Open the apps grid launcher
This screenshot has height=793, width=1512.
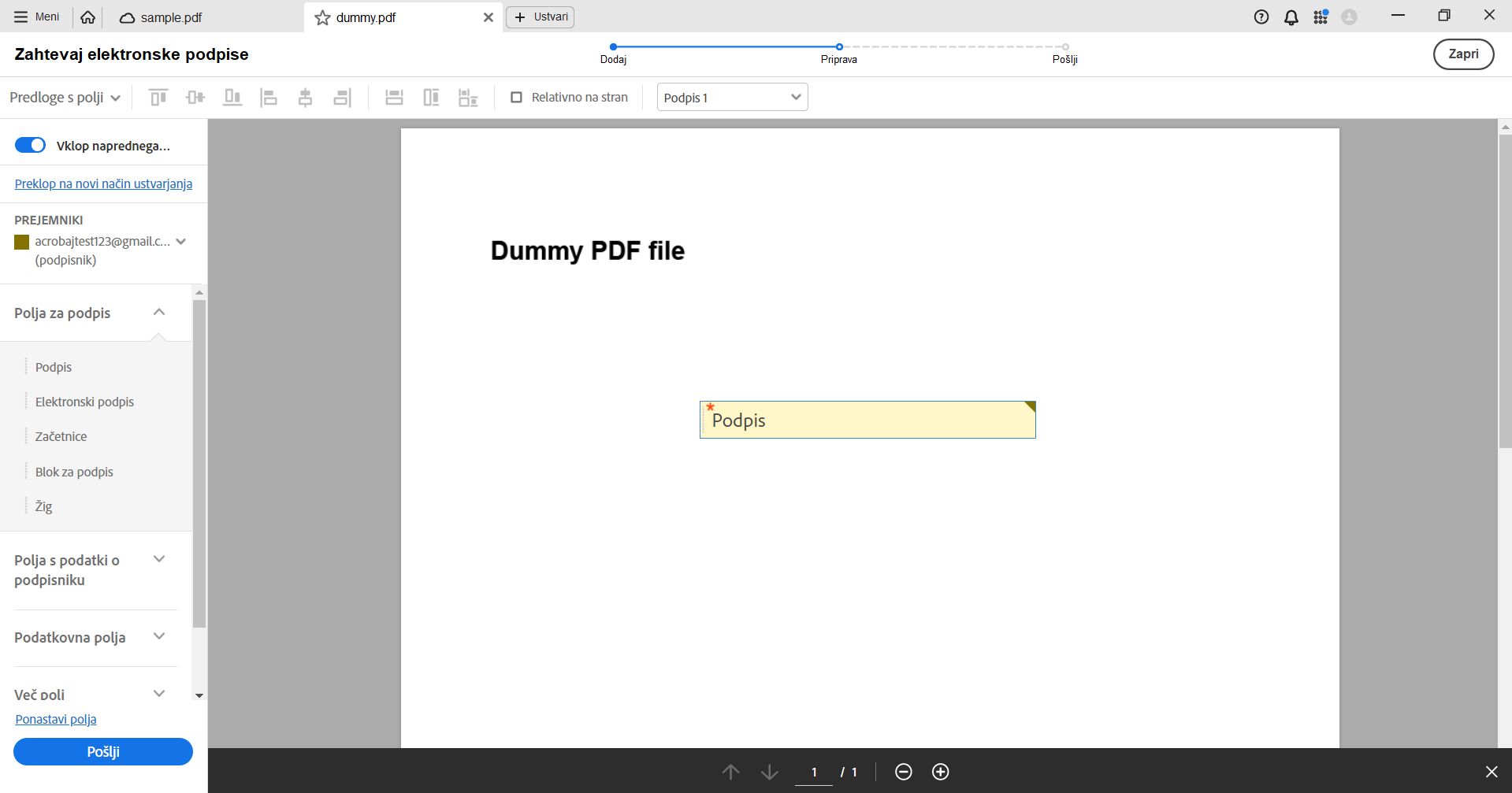point(1321,17)
